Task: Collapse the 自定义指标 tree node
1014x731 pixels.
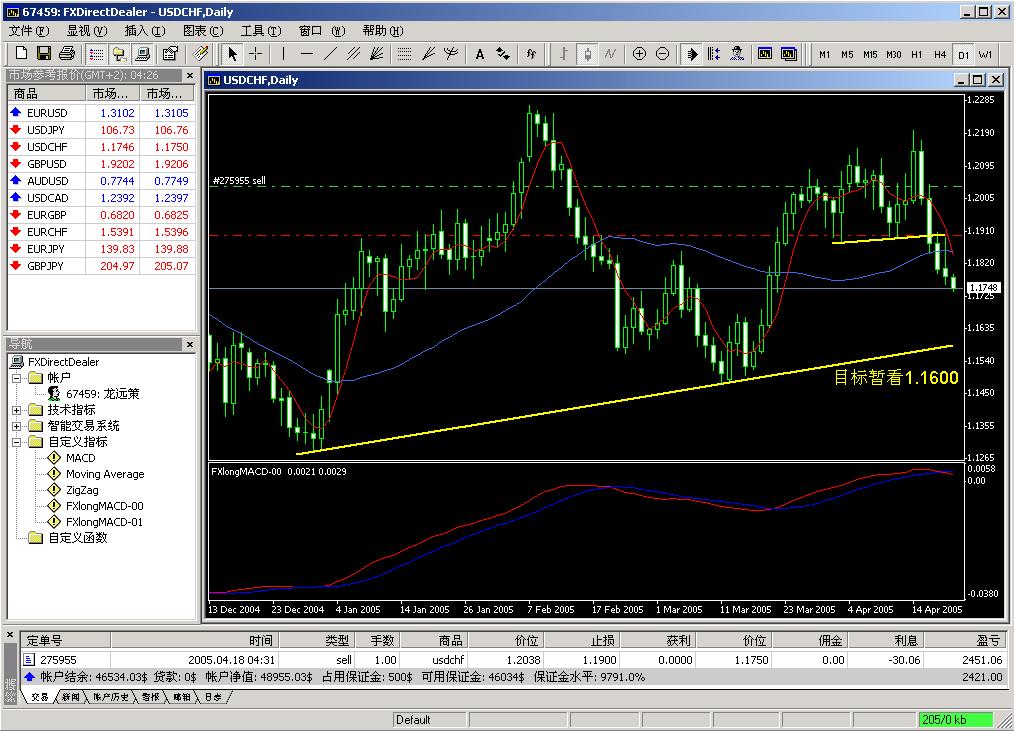Action: click(x=17, y=442)
